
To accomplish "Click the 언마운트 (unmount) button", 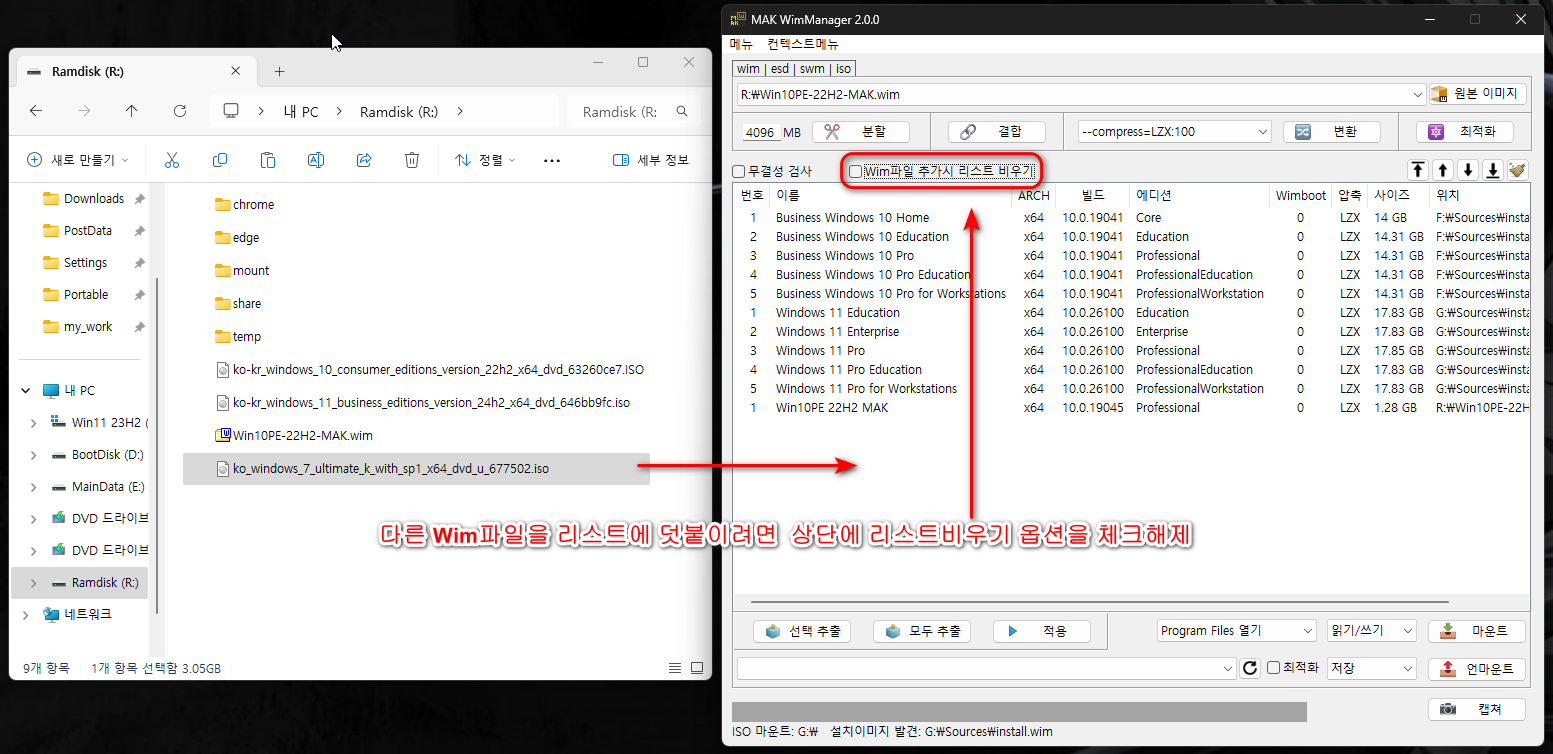I will (1477, 668).
